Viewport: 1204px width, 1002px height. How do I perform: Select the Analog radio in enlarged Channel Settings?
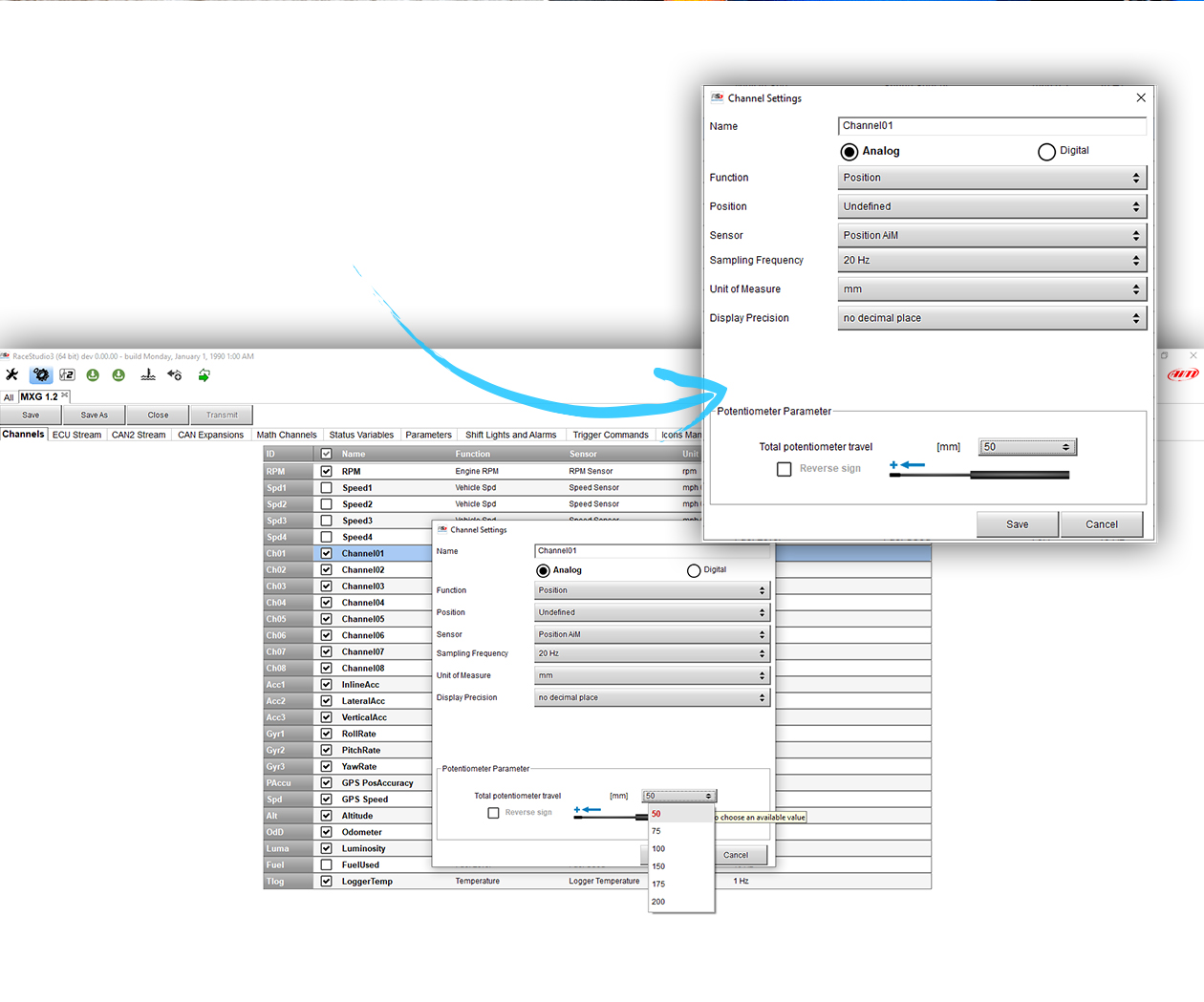tap(849, 152)
